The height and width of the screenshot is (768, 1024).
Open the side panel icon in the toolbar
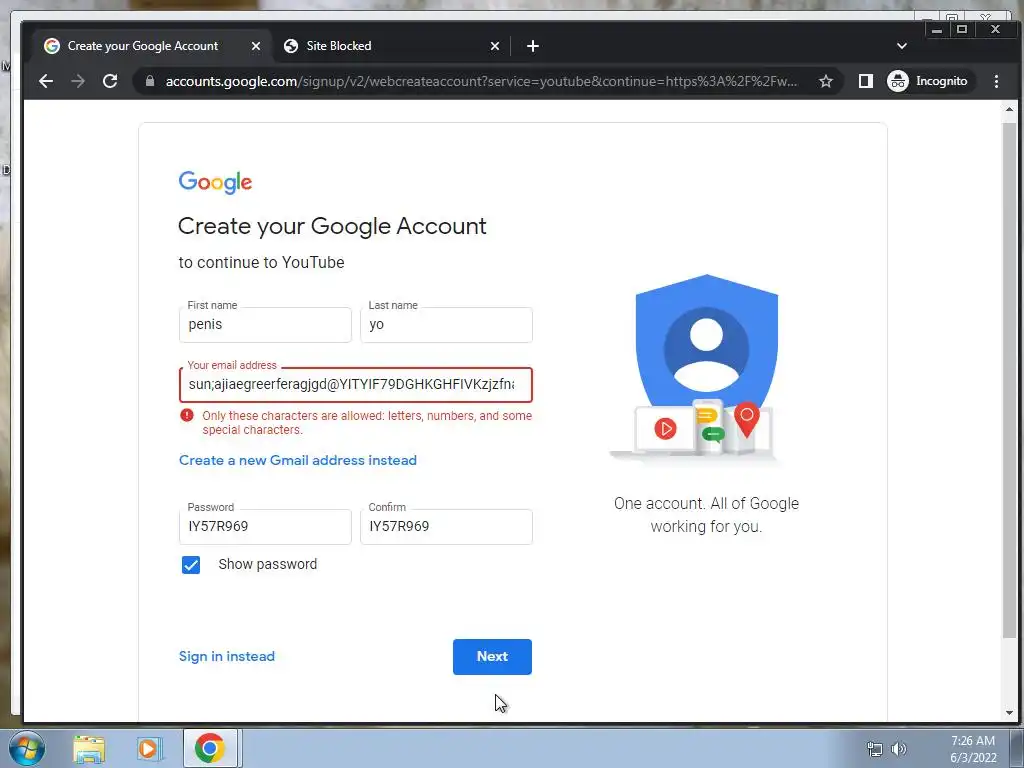pos(865,81)
